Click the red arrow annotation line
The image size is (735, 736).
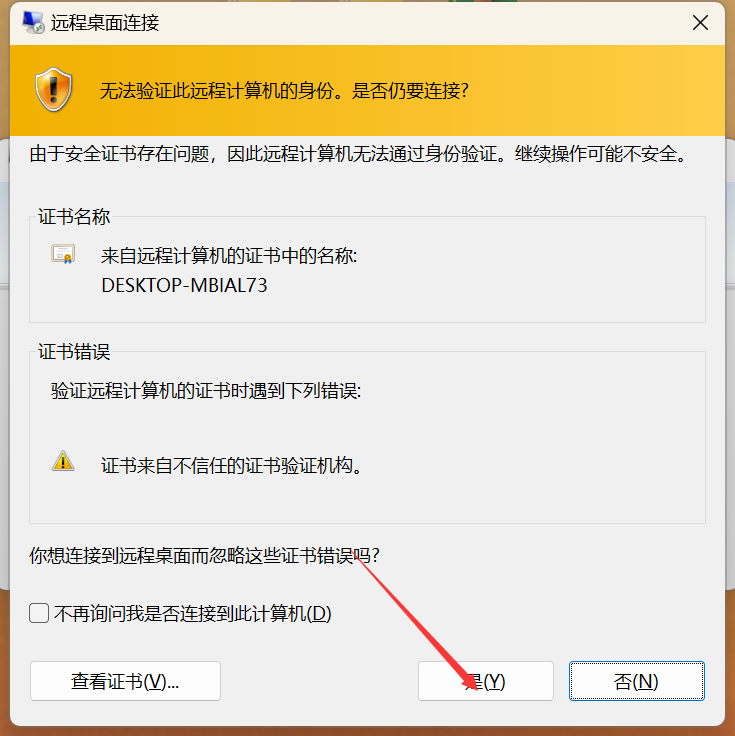(416, 620)
